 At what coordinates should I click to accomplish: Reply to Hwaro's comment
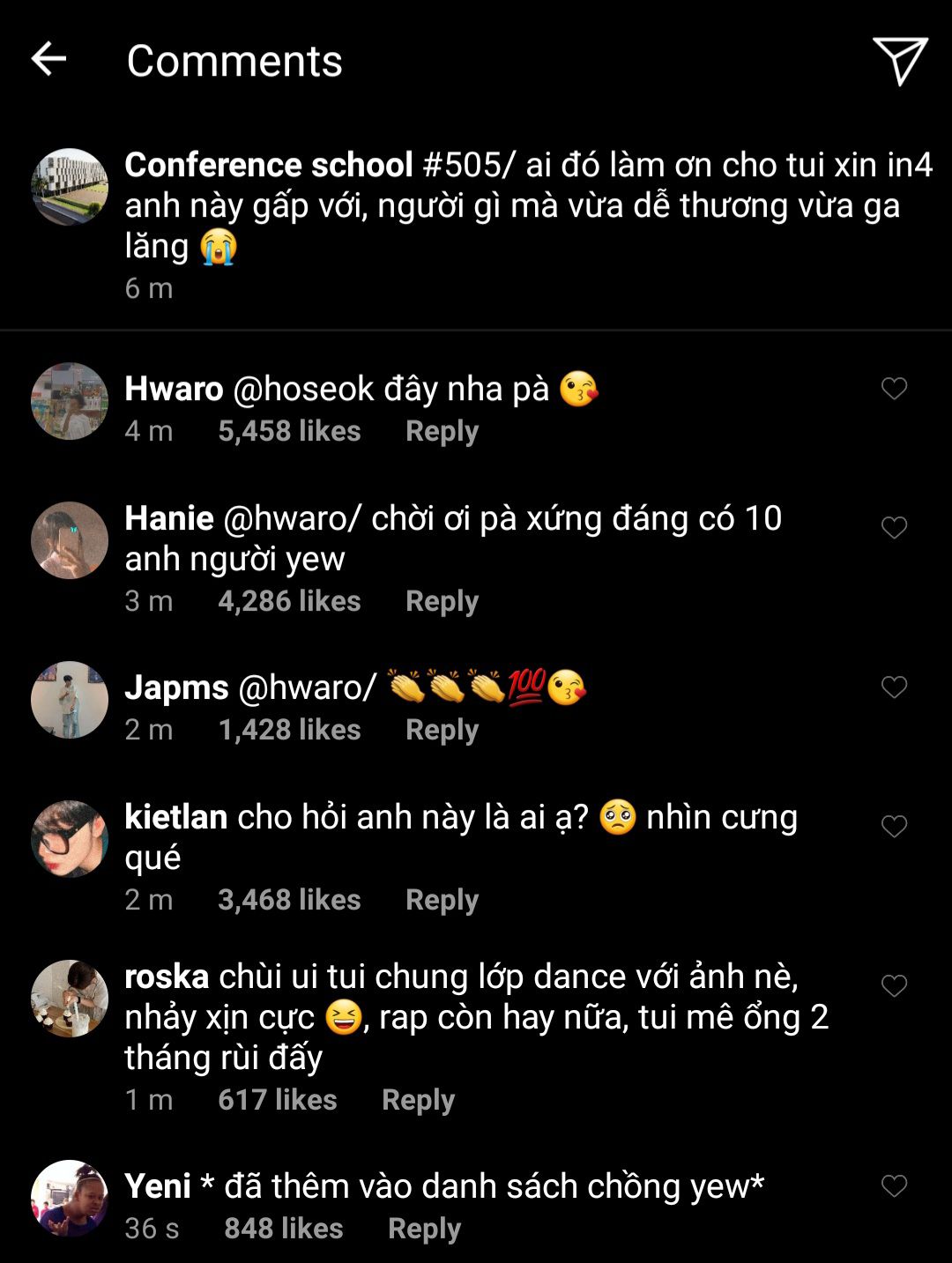tap(442, 431)
